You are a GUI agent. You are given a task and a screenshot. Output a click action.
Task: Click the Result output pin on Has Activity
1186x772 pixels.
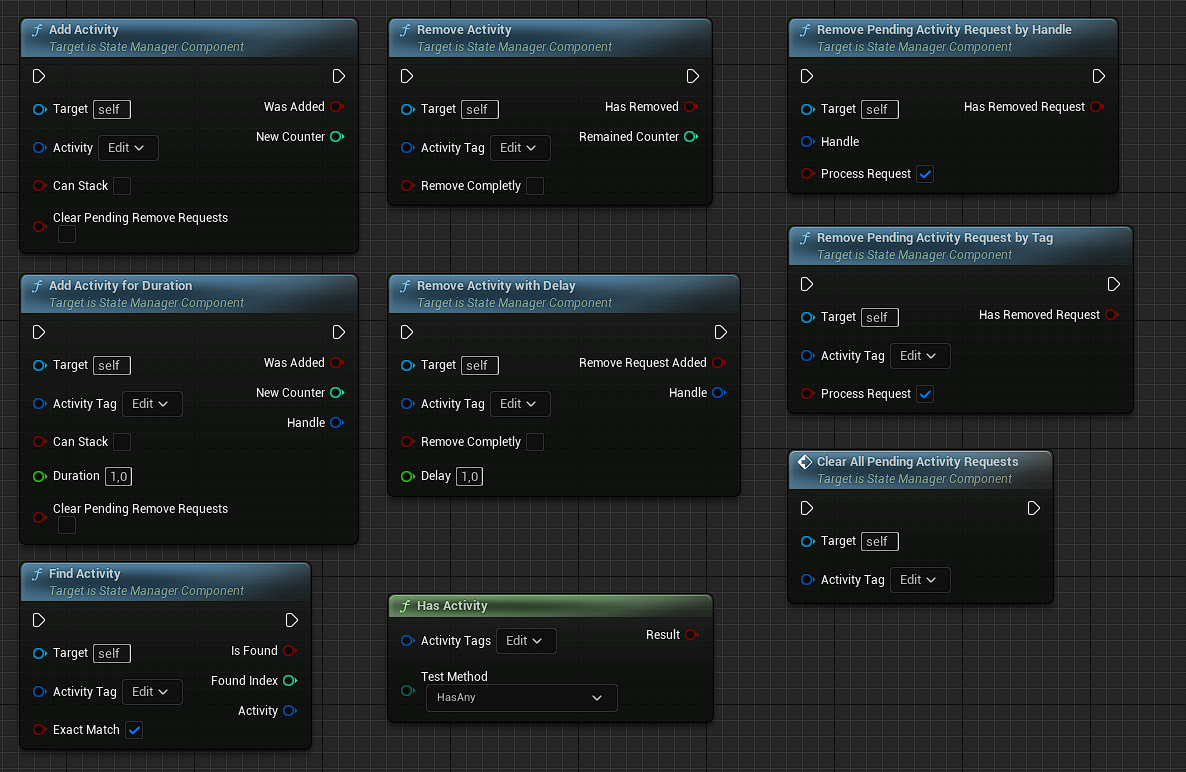coord(691,635)
